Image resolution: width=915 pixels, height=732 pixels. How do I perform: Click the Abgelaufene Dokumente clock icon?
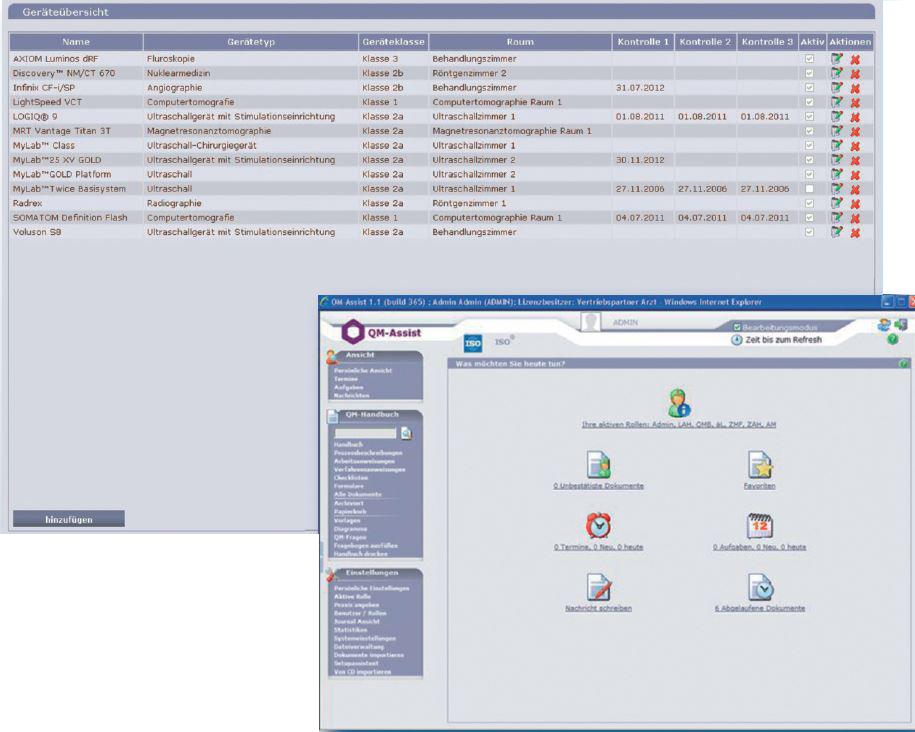[x=760, y=587]
